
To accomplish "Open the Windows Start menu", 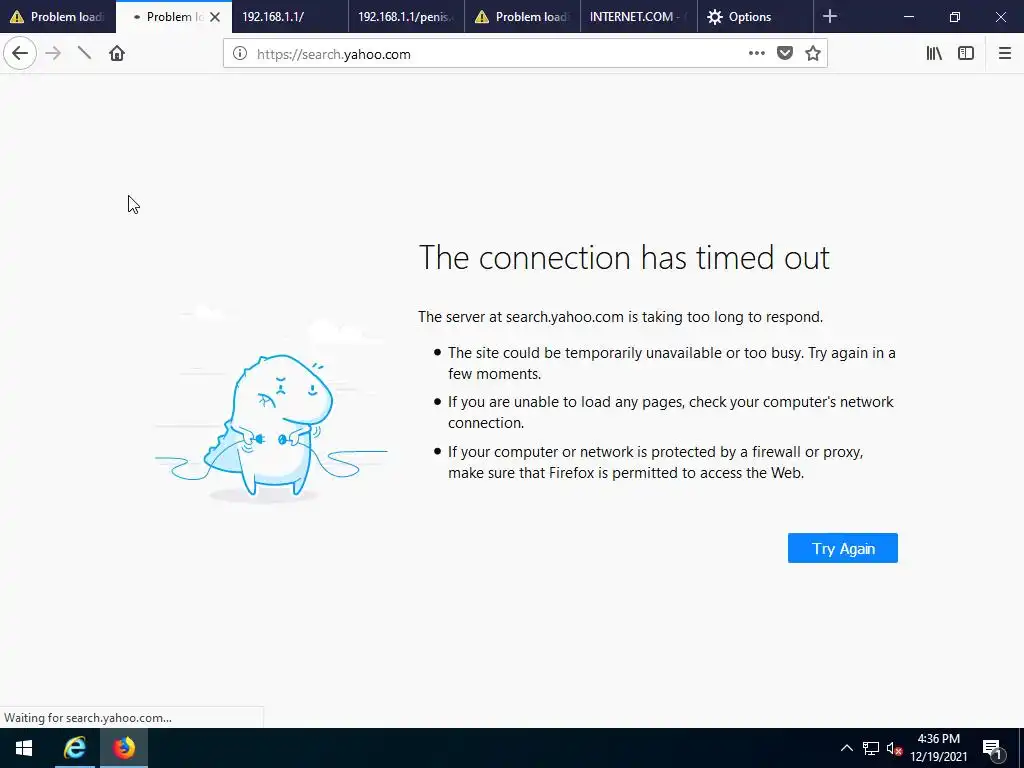I will pos(24,748).
